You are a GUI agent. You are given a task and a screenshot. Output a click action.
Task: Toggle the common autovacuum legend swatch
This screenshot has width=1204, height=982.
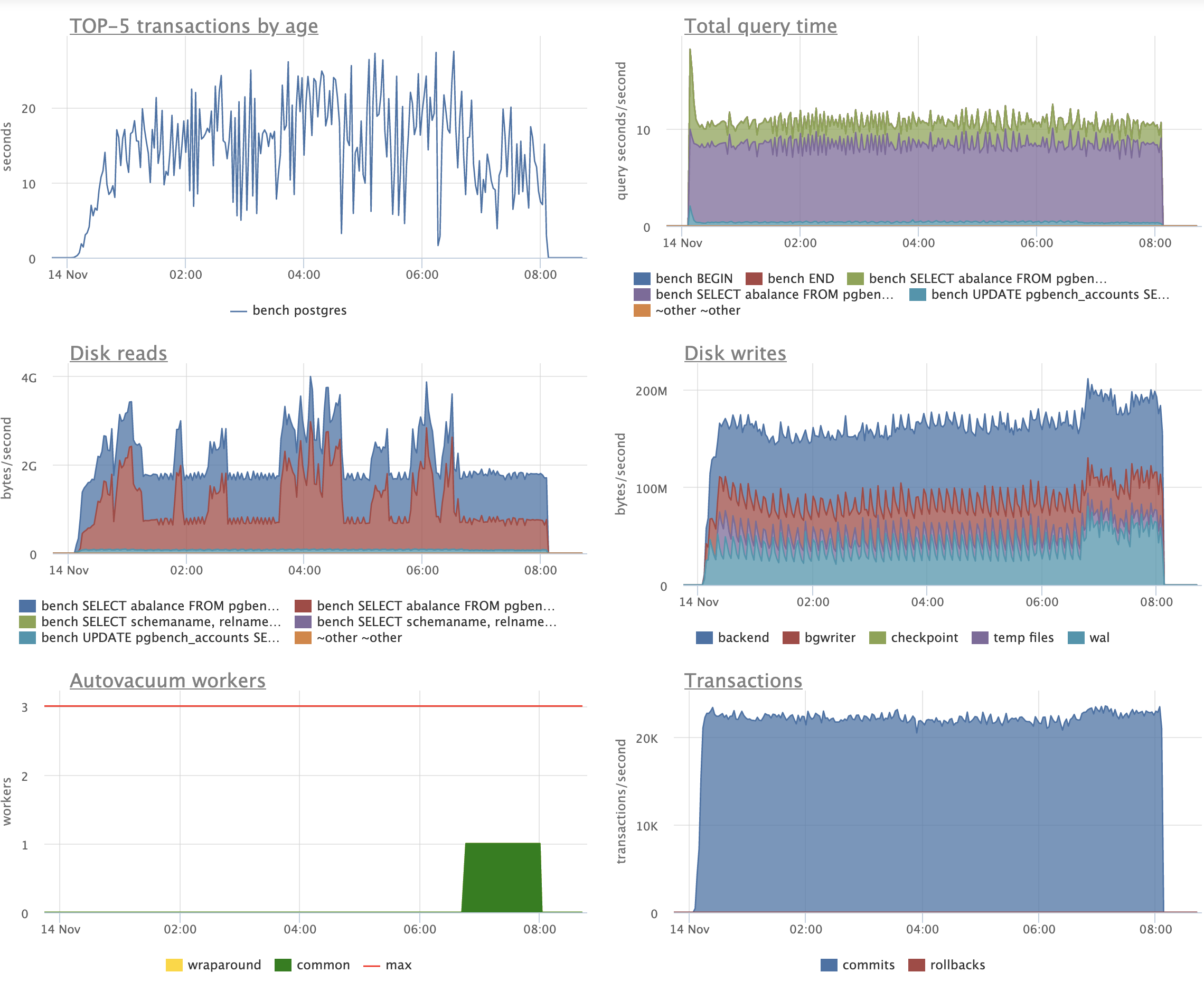pos(283,965)
